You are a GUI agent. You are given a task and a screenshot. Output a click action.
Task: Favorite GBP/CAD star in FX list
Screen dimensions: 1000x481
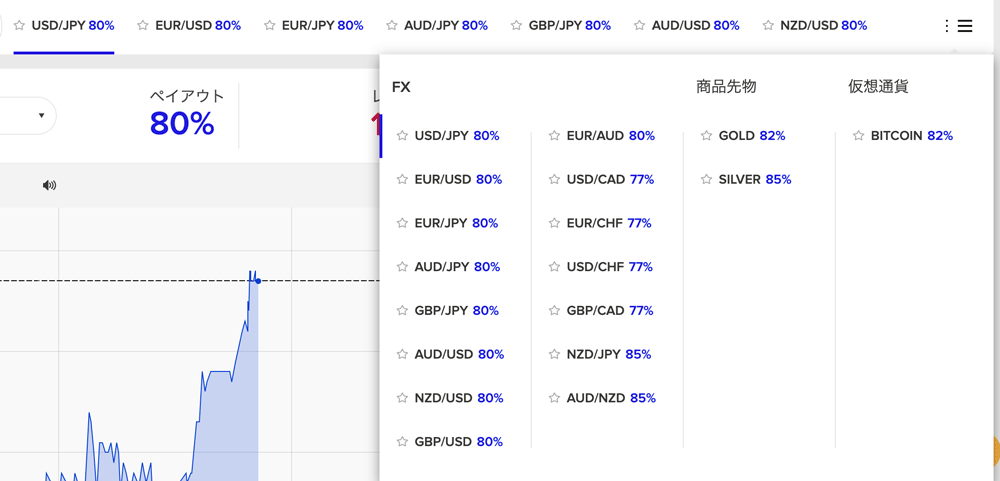[554, 311]
